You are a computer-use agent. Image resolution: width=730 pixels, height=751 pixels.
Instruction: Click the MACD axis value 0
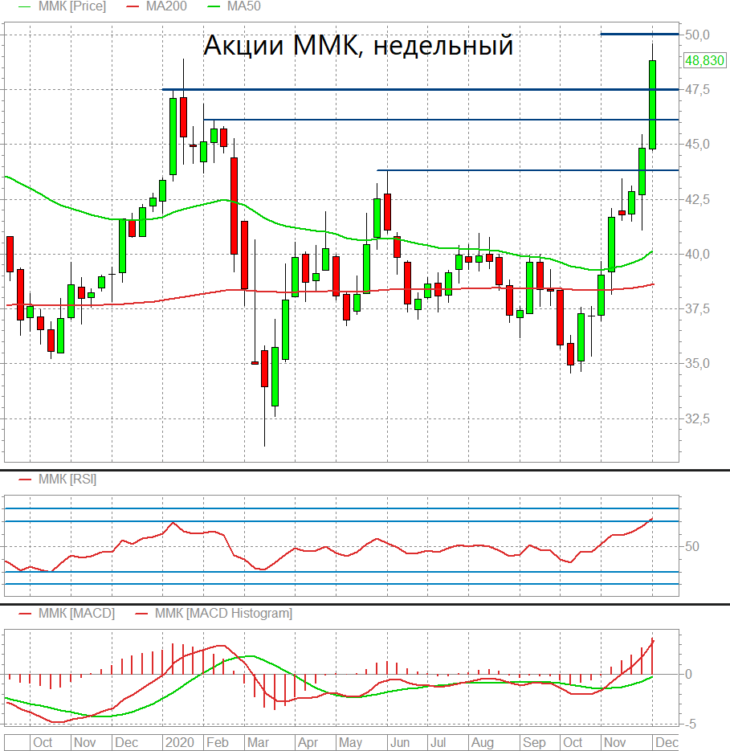point(689,674)
